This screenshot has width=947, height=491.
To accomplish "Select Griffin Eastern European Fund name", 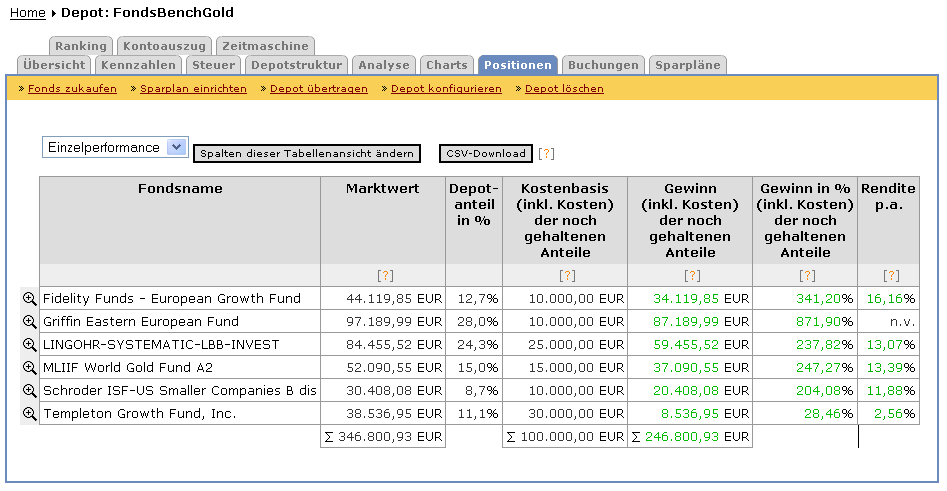I will pyautogui.click(x=141, y=321).
